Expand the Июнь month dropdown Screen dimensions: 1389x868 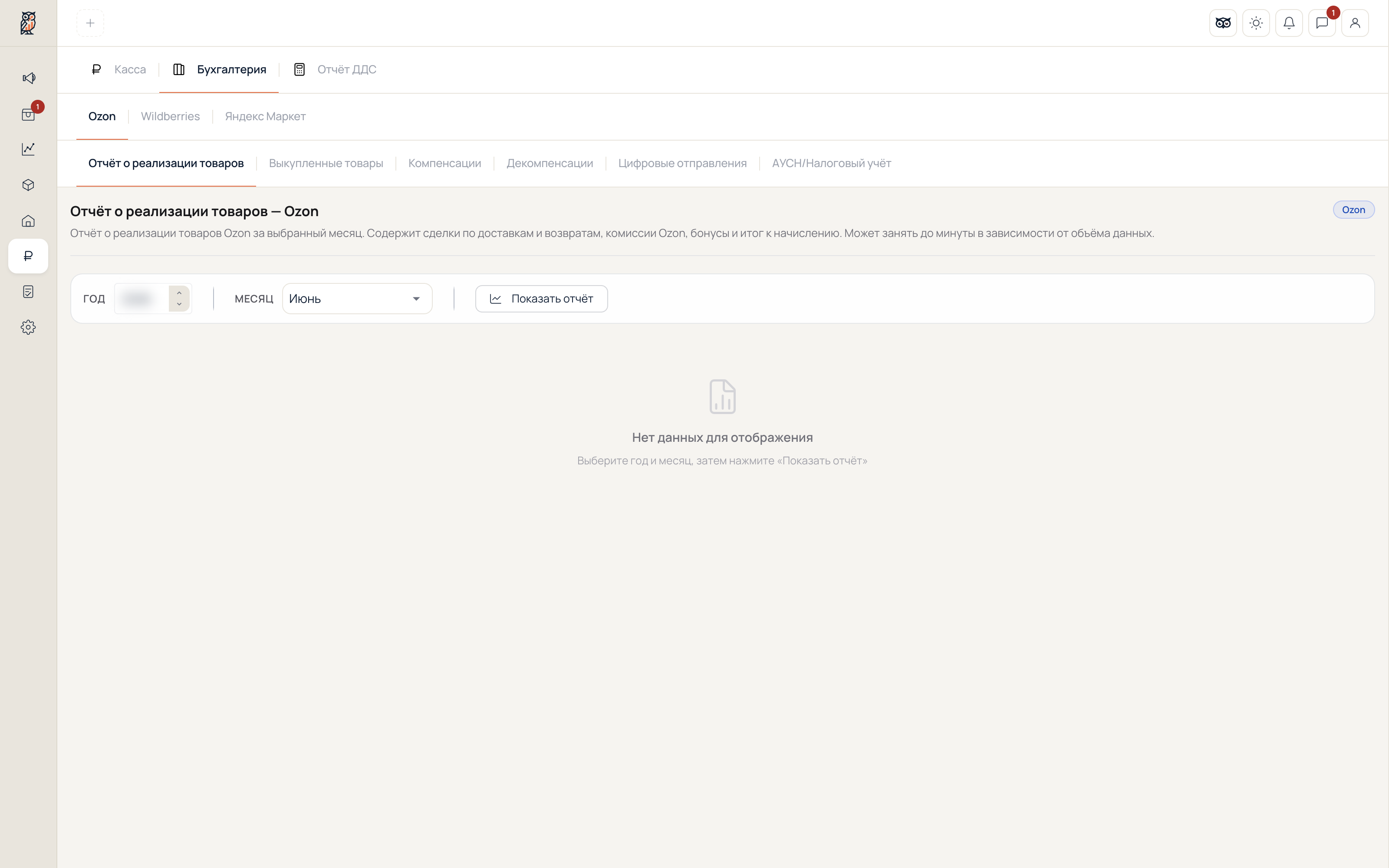(357, 299)
